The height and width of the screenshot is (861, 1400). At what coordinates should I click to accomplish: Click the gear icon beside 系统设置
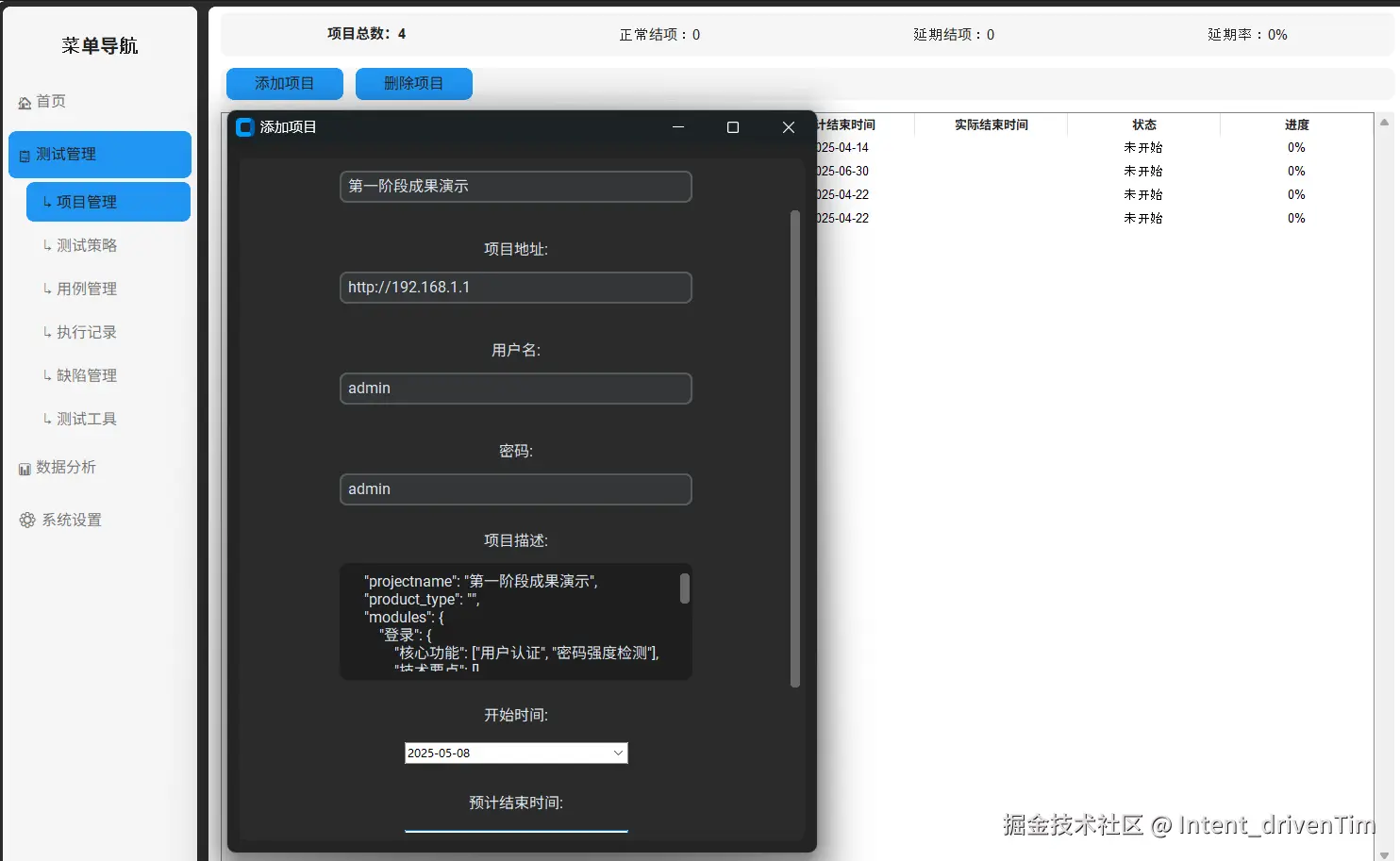coord(27,521)
